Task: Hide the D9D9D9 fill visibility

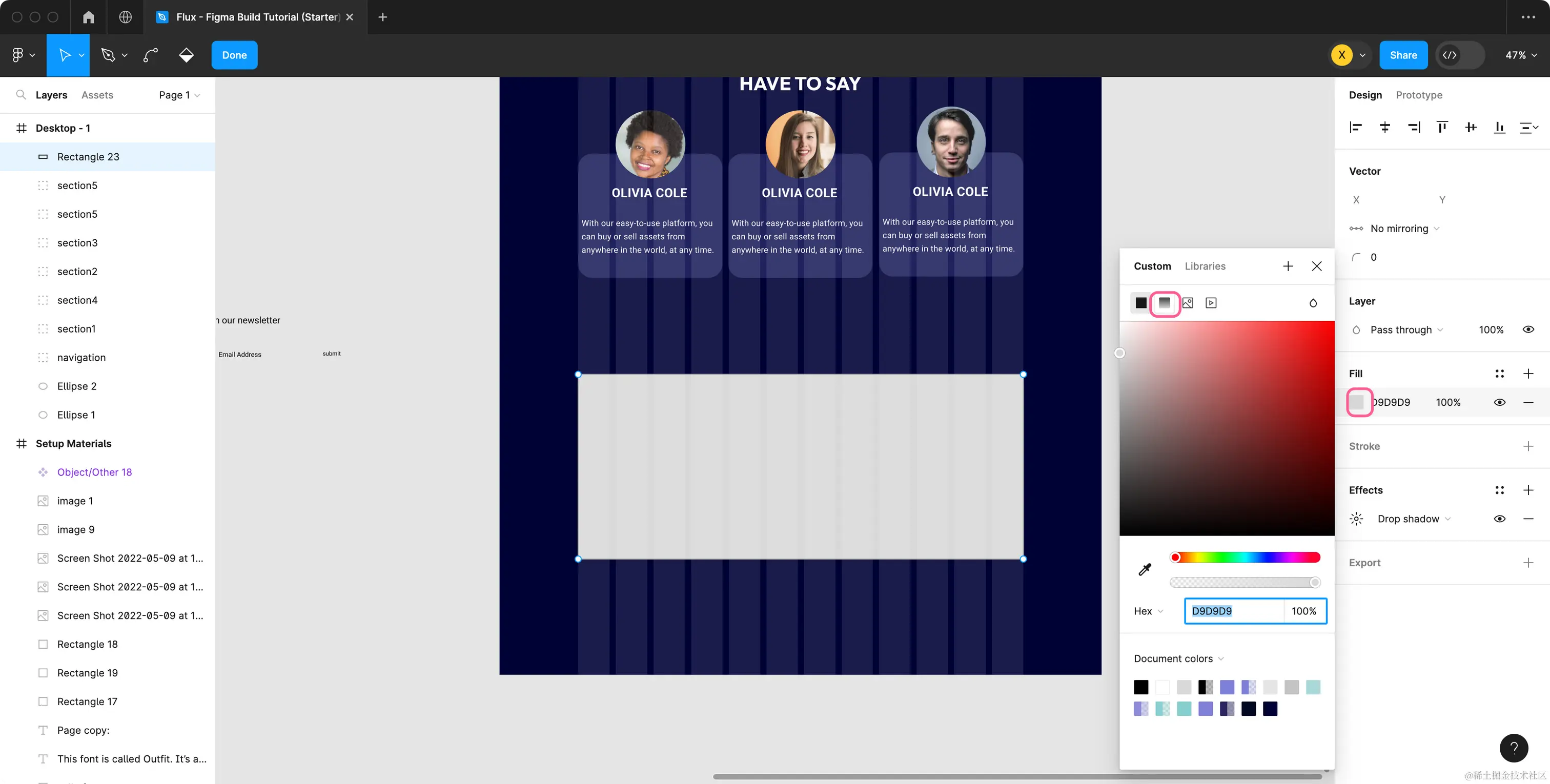Action: (1499, 402)
